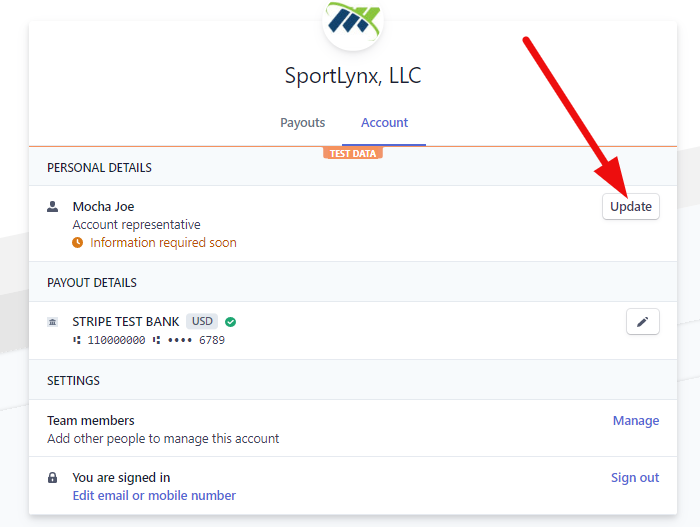Click the TEST DATA badge
The height and width of the screenshot is (527, 700).
tap(353, 153)
